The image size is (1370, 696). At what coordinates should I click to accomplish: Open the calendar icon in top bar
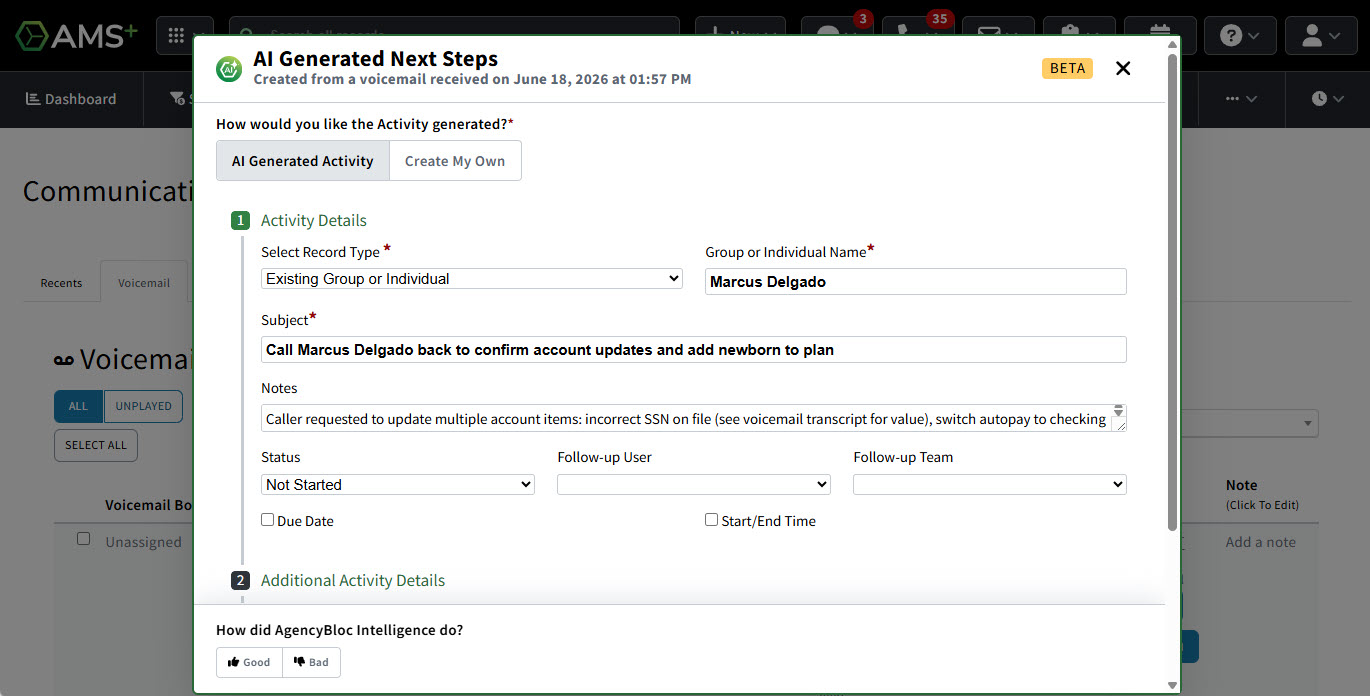click(1159, 36)
